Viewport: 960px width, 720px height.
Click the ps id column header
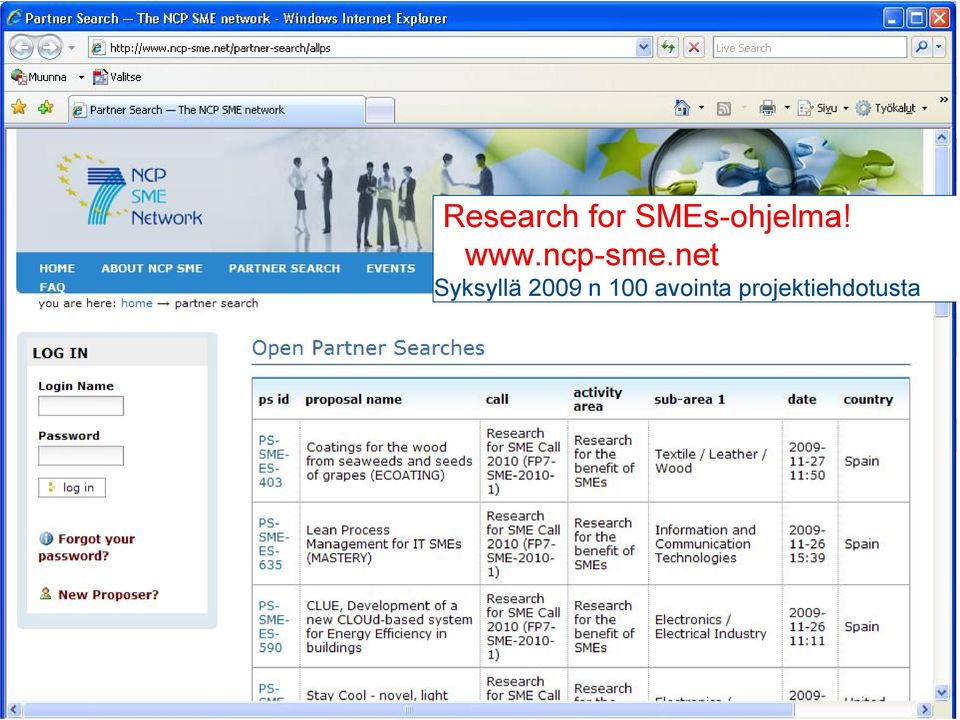coord(273,399)
